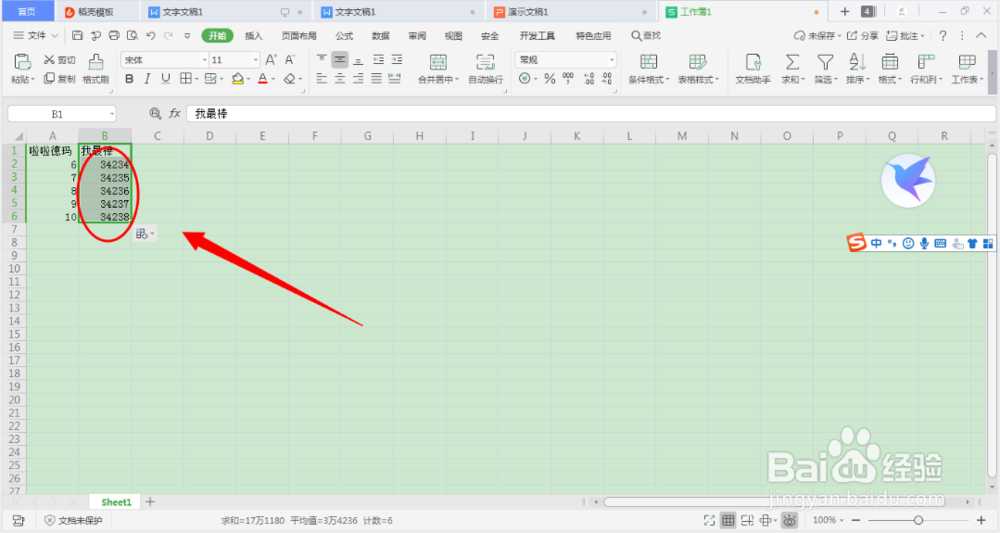Click the fill color bucket icon

[238, 78]
